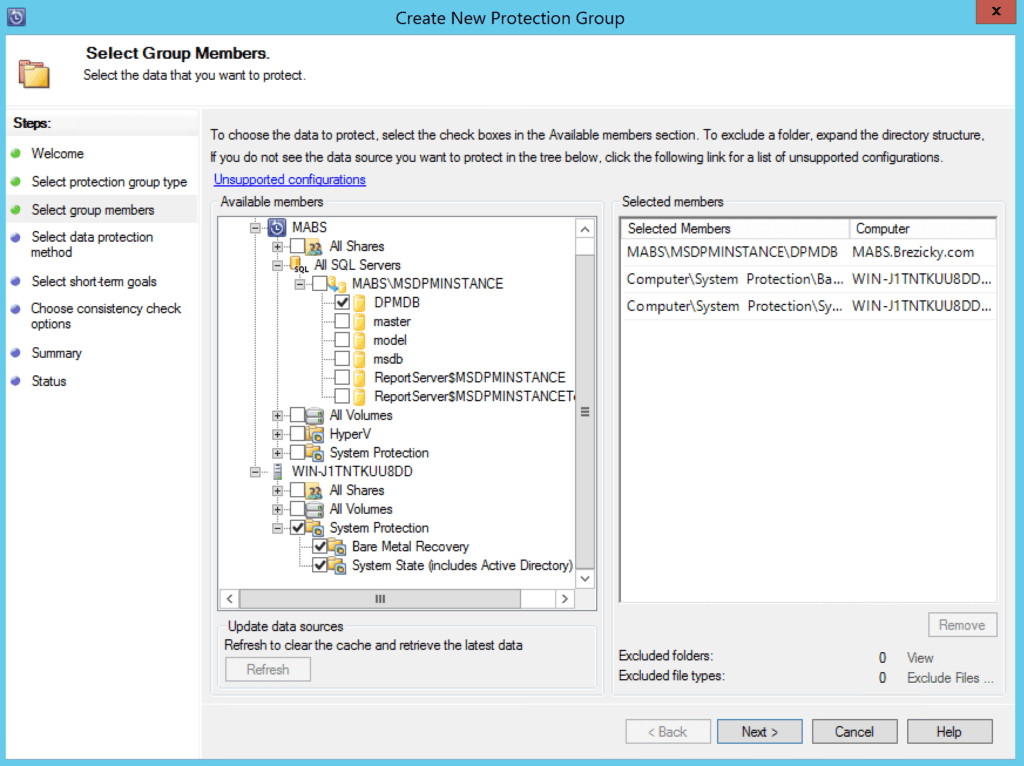
Task: Expand All Volumes under MABS
Action: 278,415
